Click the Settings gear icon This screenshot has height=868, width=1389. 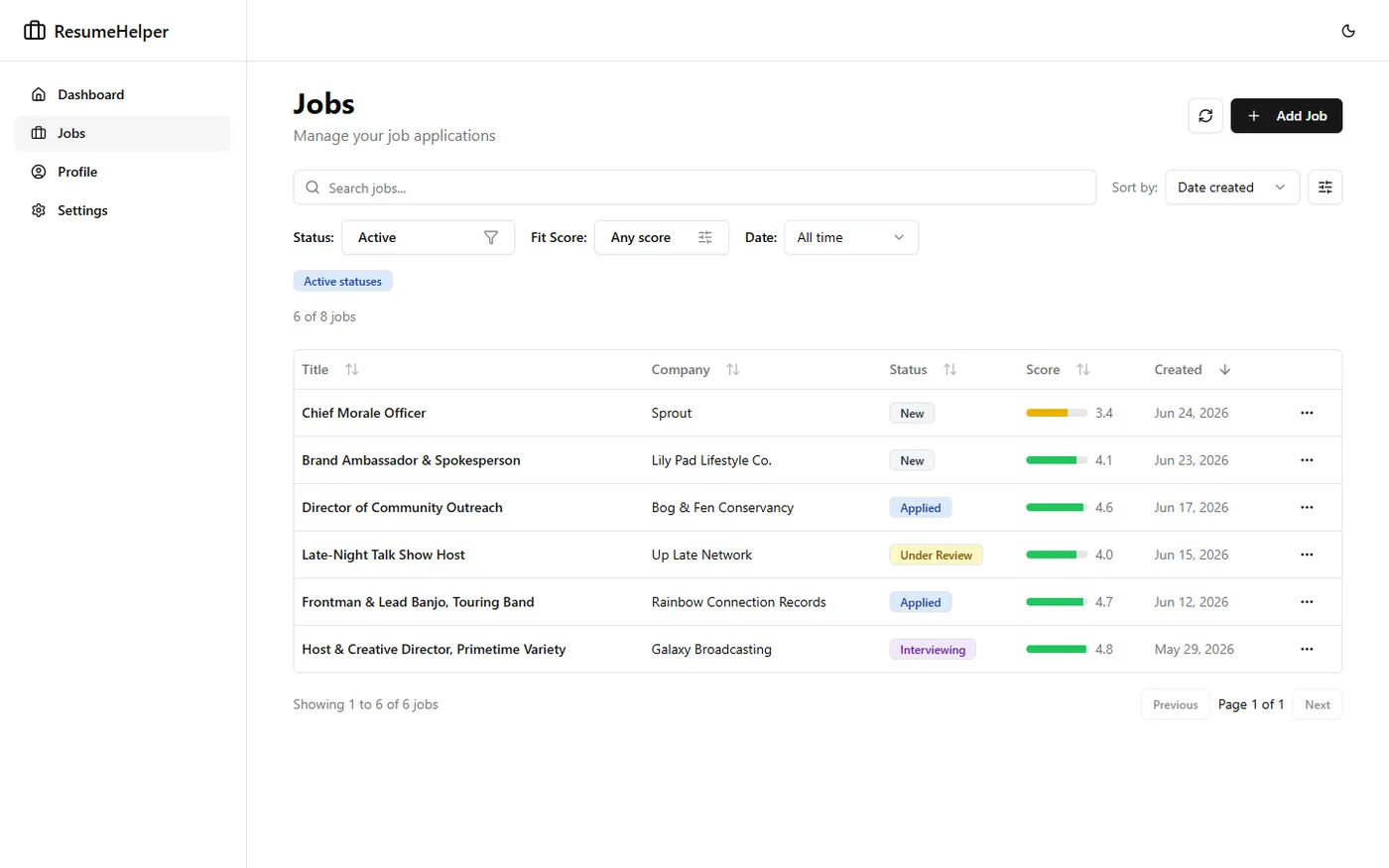(x=39, y=210)
